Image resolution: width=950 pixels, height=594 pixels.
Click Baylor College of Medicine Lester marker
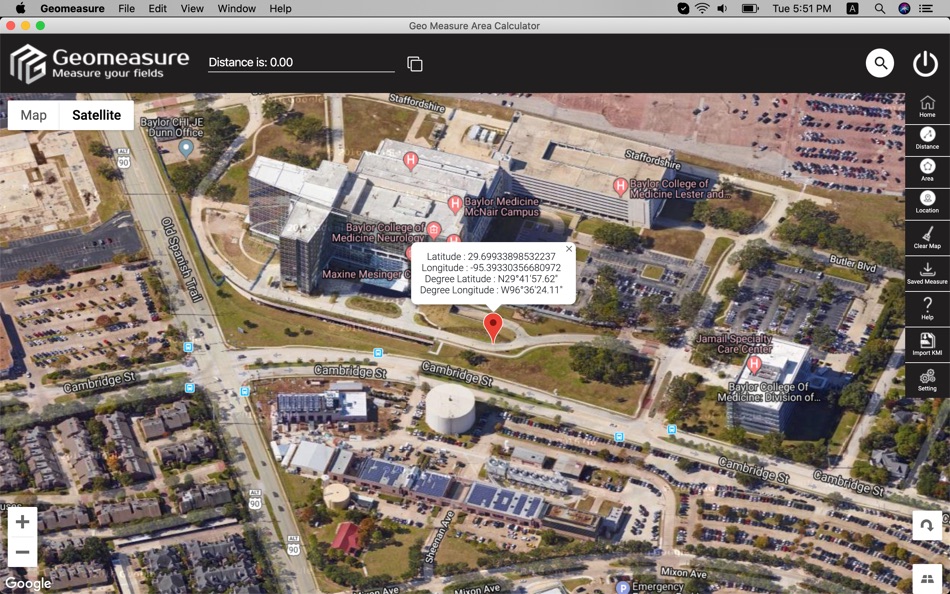click(x=620, y=186)
